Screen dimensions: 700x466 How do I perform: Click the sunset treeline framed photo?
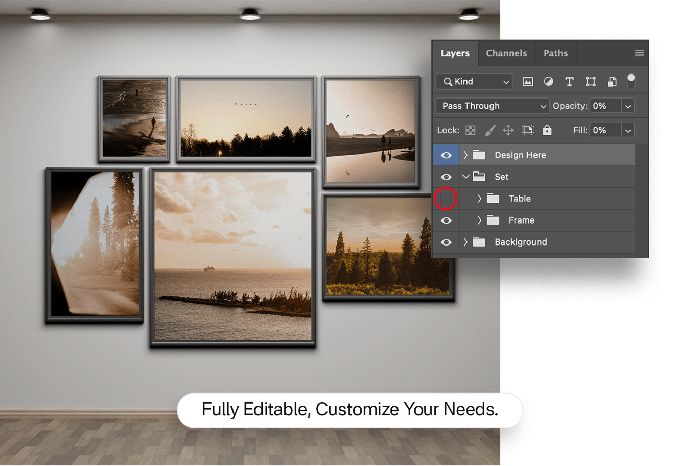click(246, 119)
